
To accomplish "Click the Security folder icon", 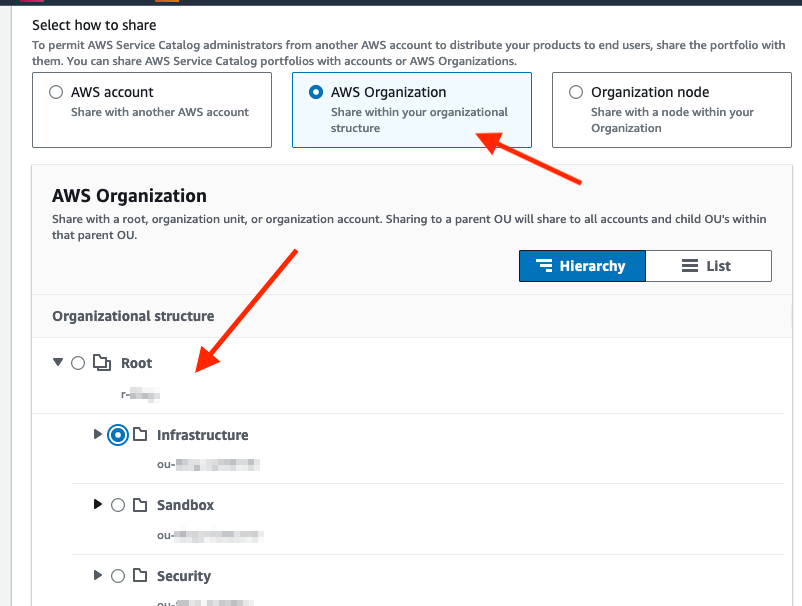I will [141, 576].
